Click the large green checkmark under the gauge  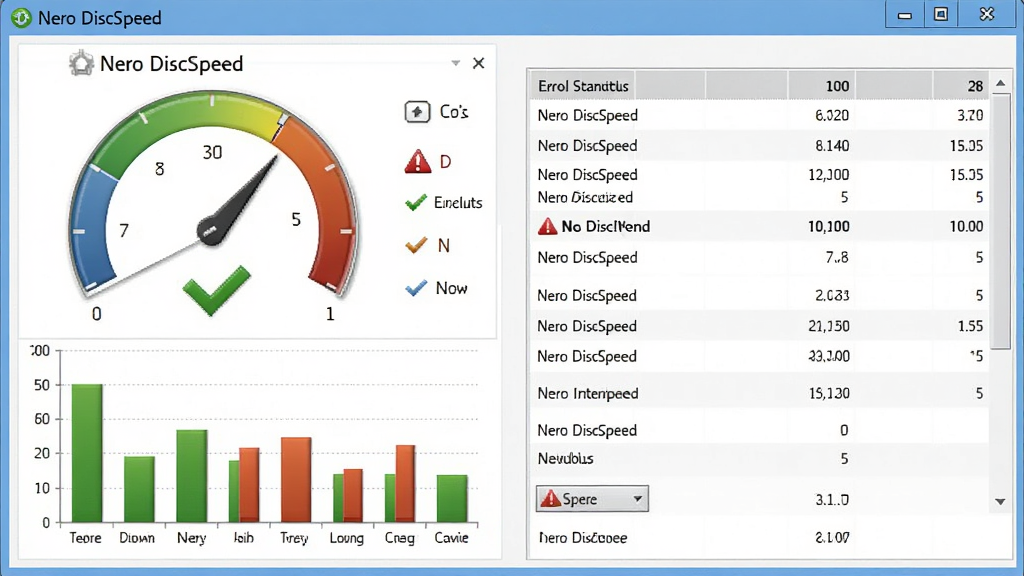(216, 291)
